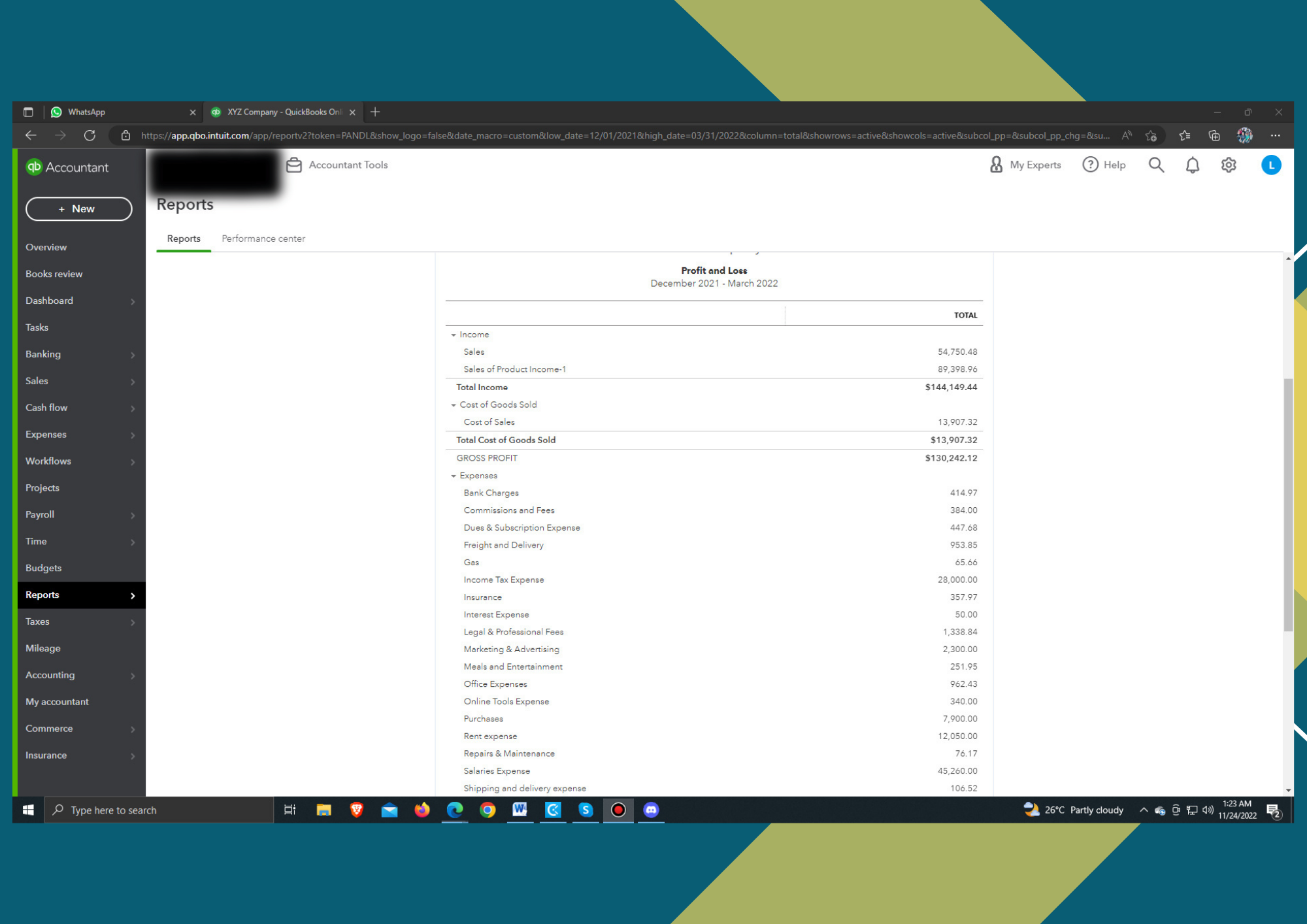This screenshot has height=924, width=1307.
Task: Collapse the Expenses section
Action: [x=454, y=476]
